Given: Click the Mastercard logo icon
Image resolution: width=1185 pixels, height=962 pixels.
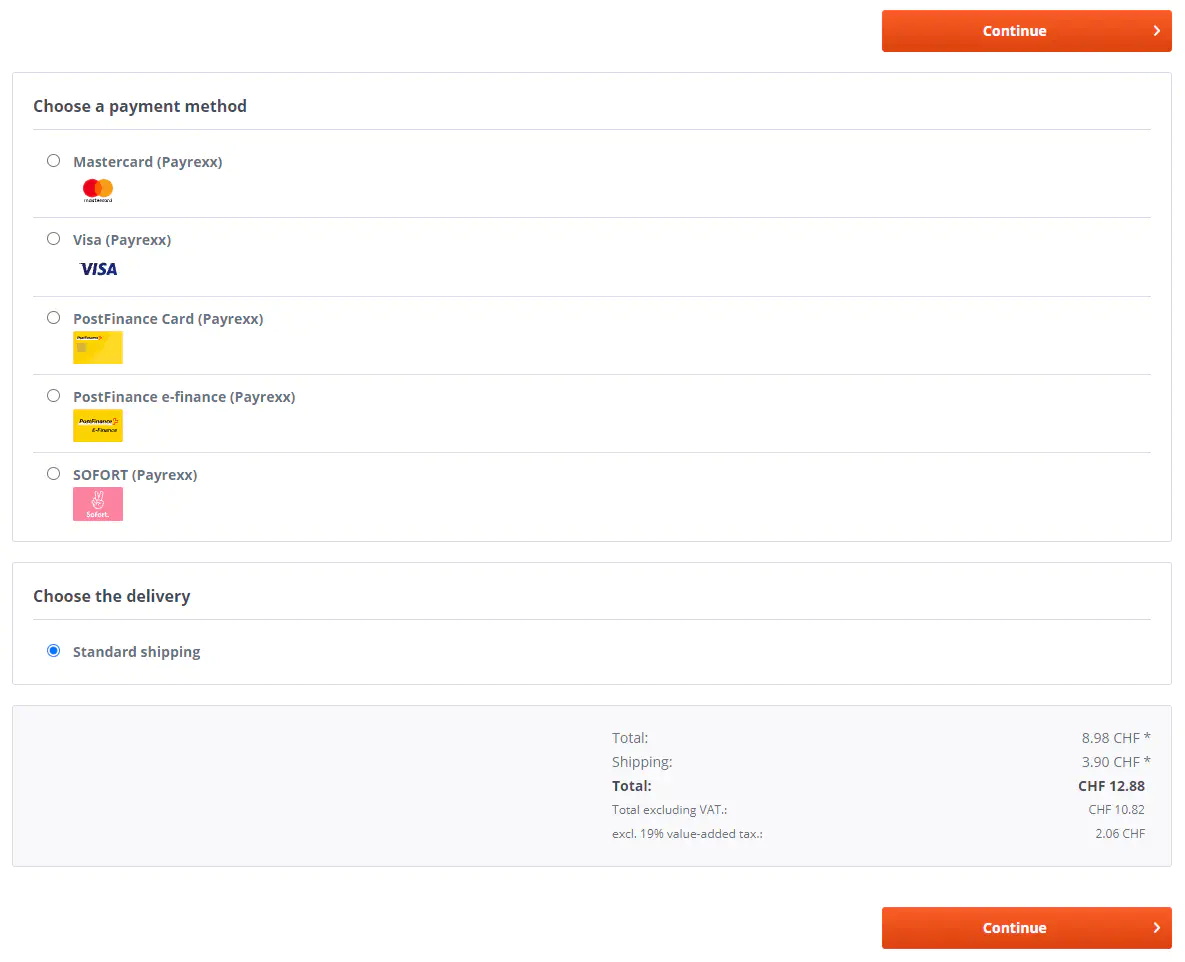Looking at the screenshot, I should 98,189.
